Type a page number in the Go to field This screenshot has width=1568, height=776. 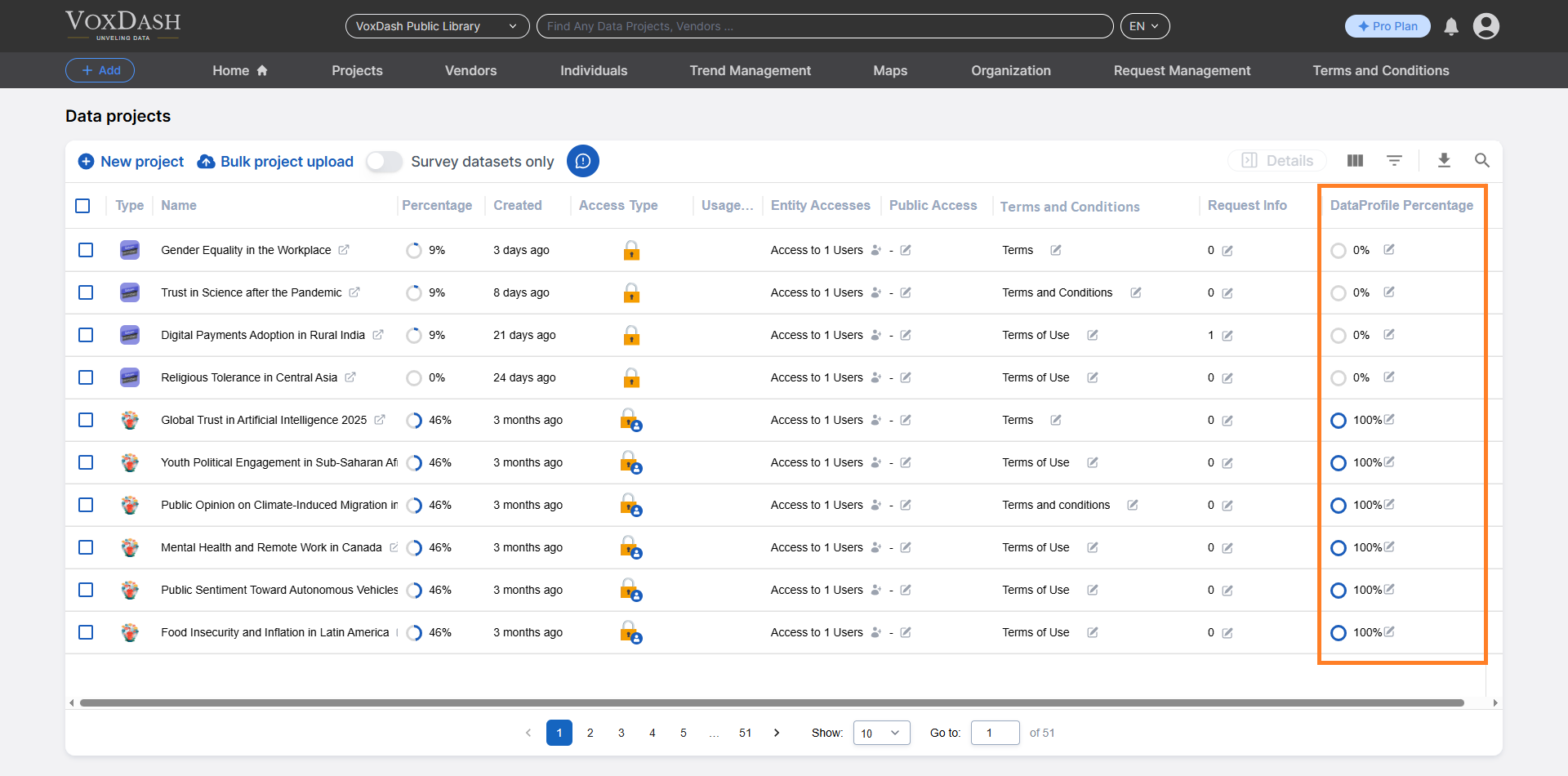click(994, 733)
